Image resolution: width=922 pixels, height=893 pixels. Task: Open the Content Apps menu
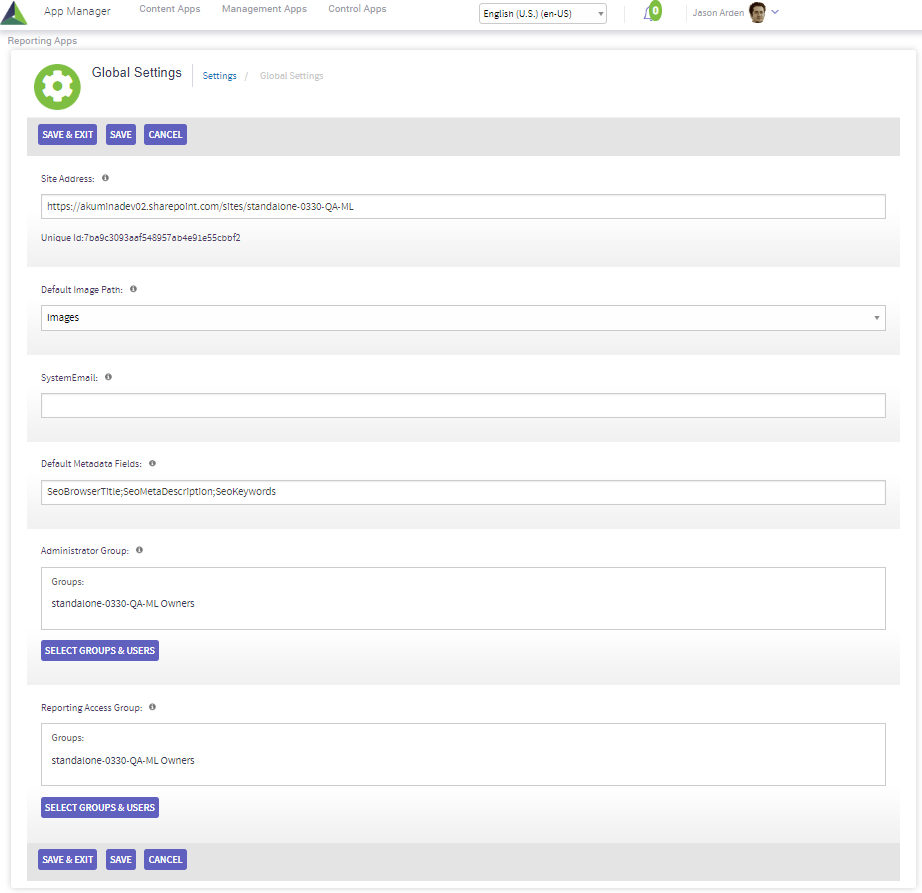tap(169, 9)
